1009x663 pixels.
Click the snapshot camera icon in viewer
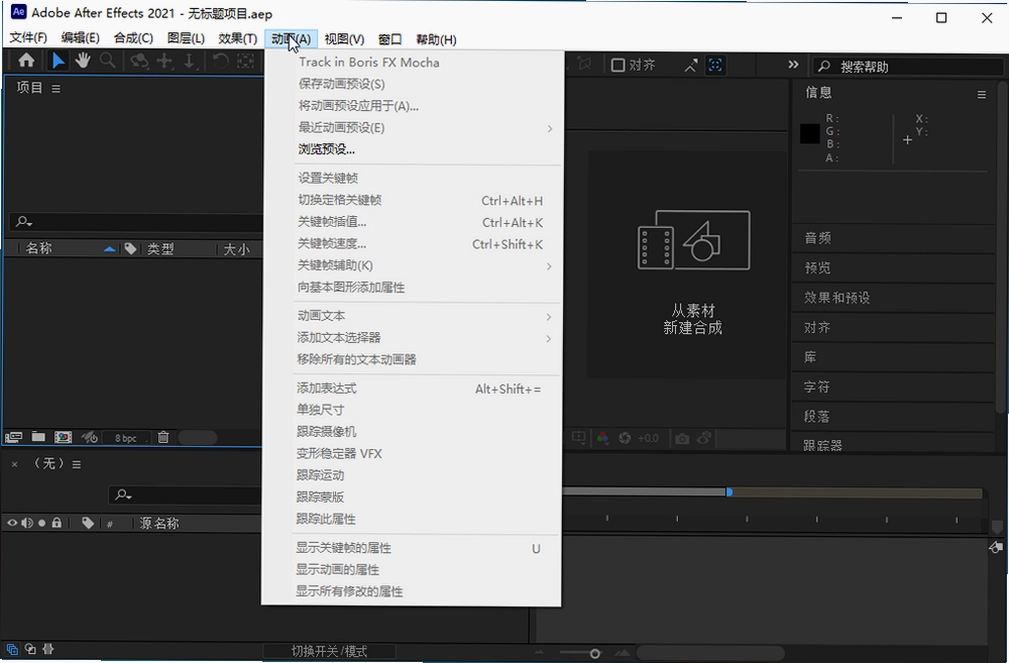click(682, 439)
